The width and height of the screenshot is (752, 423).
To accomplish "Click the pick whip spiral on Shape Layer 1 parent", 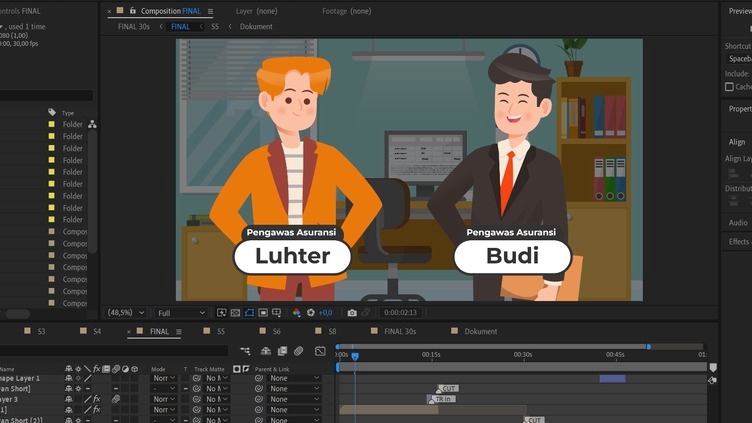I will pos(259,378).
